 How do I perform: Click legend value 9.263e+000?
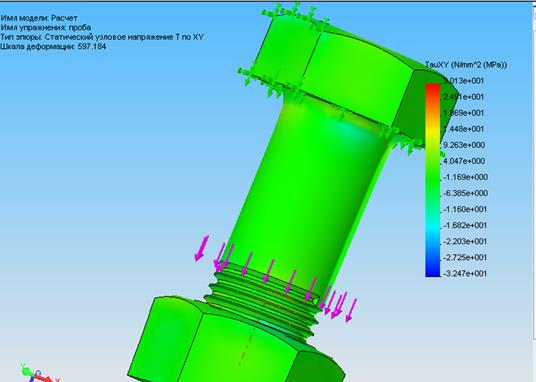tap(464, 145)
